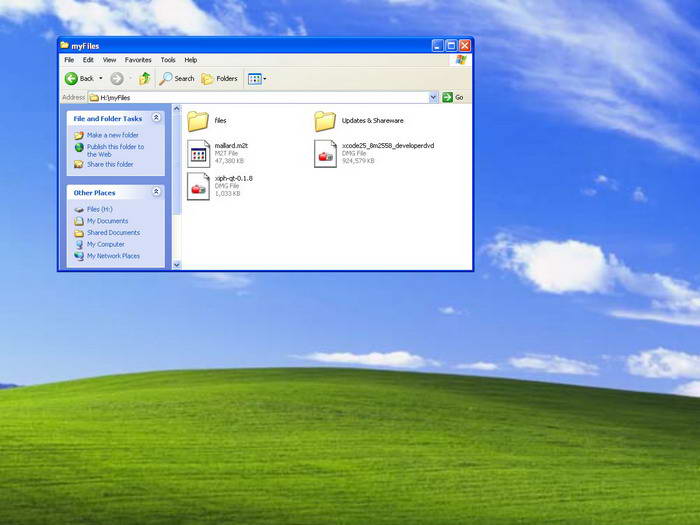This screenshot has width=700, height=525.
Task: Collapse the Other Places panel
Action: tap(156, 192)
